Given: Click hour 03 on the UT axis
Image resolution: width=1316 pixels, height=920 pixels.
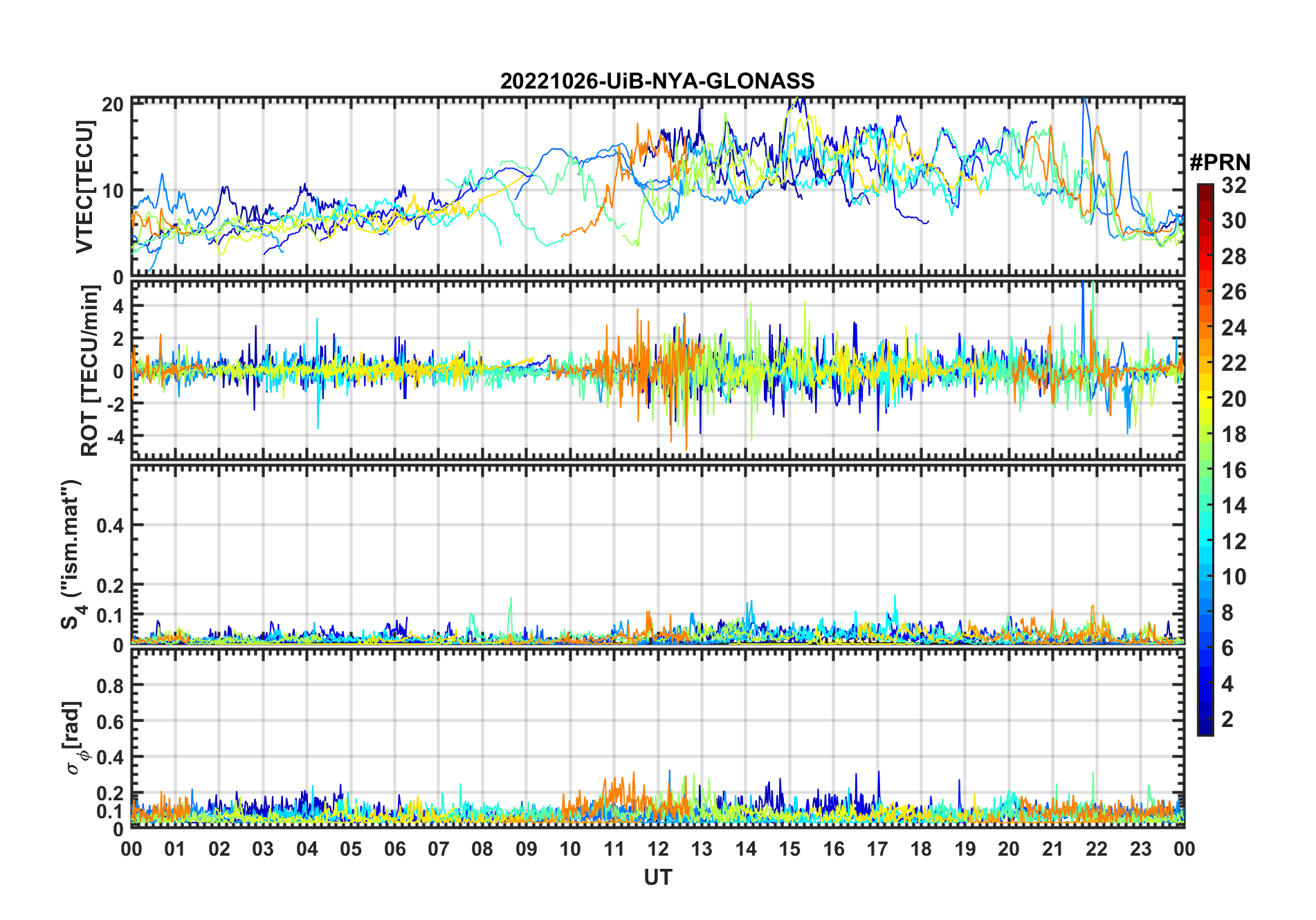Looking at the screenshot, I should pyautogui.click(x=263, y=849).
